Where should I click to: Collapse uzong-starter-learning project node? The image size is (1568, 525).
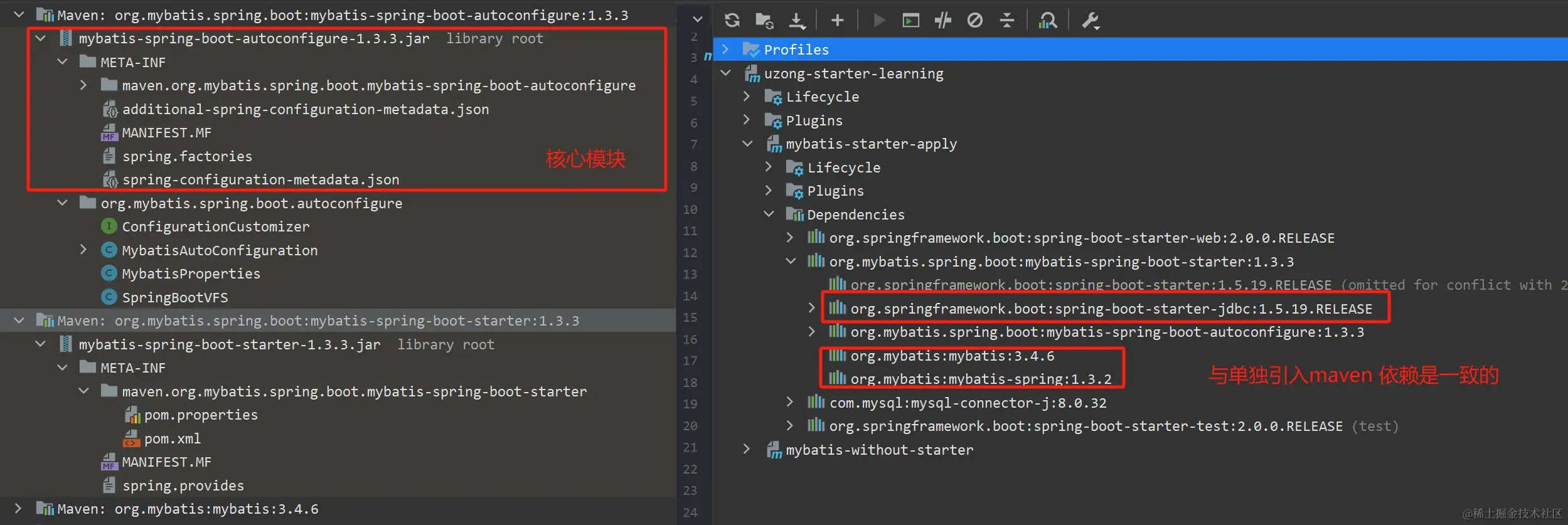tap(725, 73)
